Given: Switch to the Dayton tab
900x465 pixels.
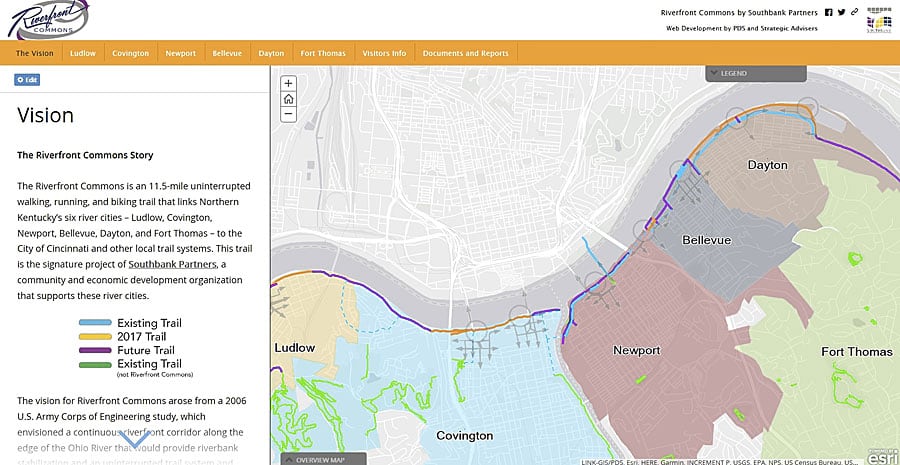Looking at the screenshot, I should click(271, 53).
